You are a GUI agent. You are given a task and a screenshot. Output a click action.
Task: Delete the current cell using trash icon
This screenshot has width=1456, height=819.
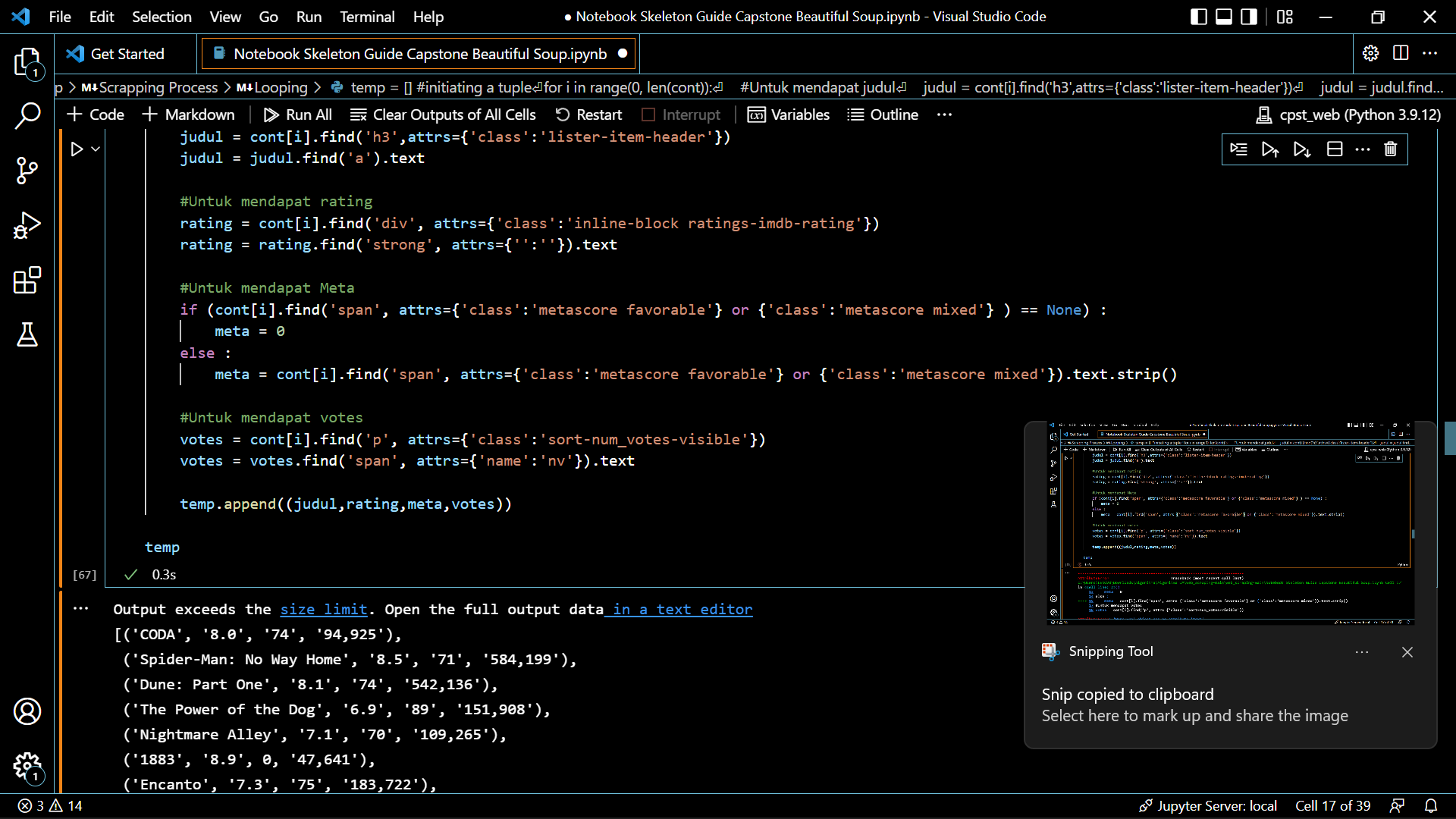pos(1390,149)
